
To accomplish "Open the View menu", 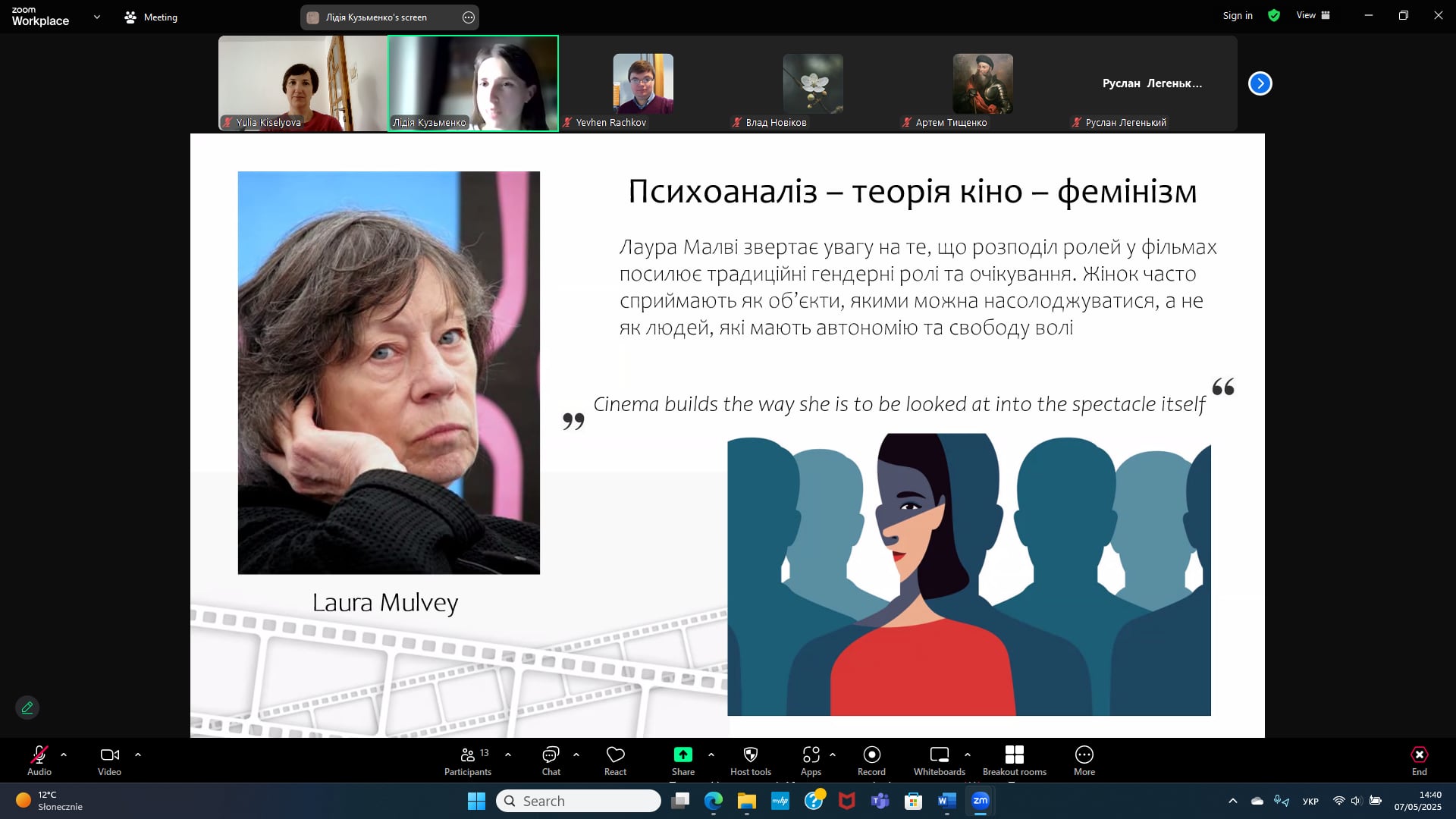I will click(x=1313, y=15).
